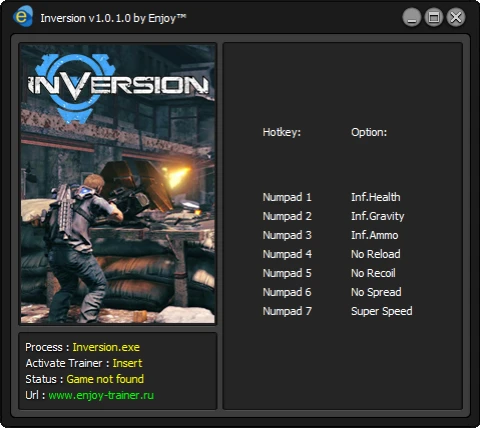
Task: Open the www.enjoy-trainer.ru link
Action: tap(101, 395)
